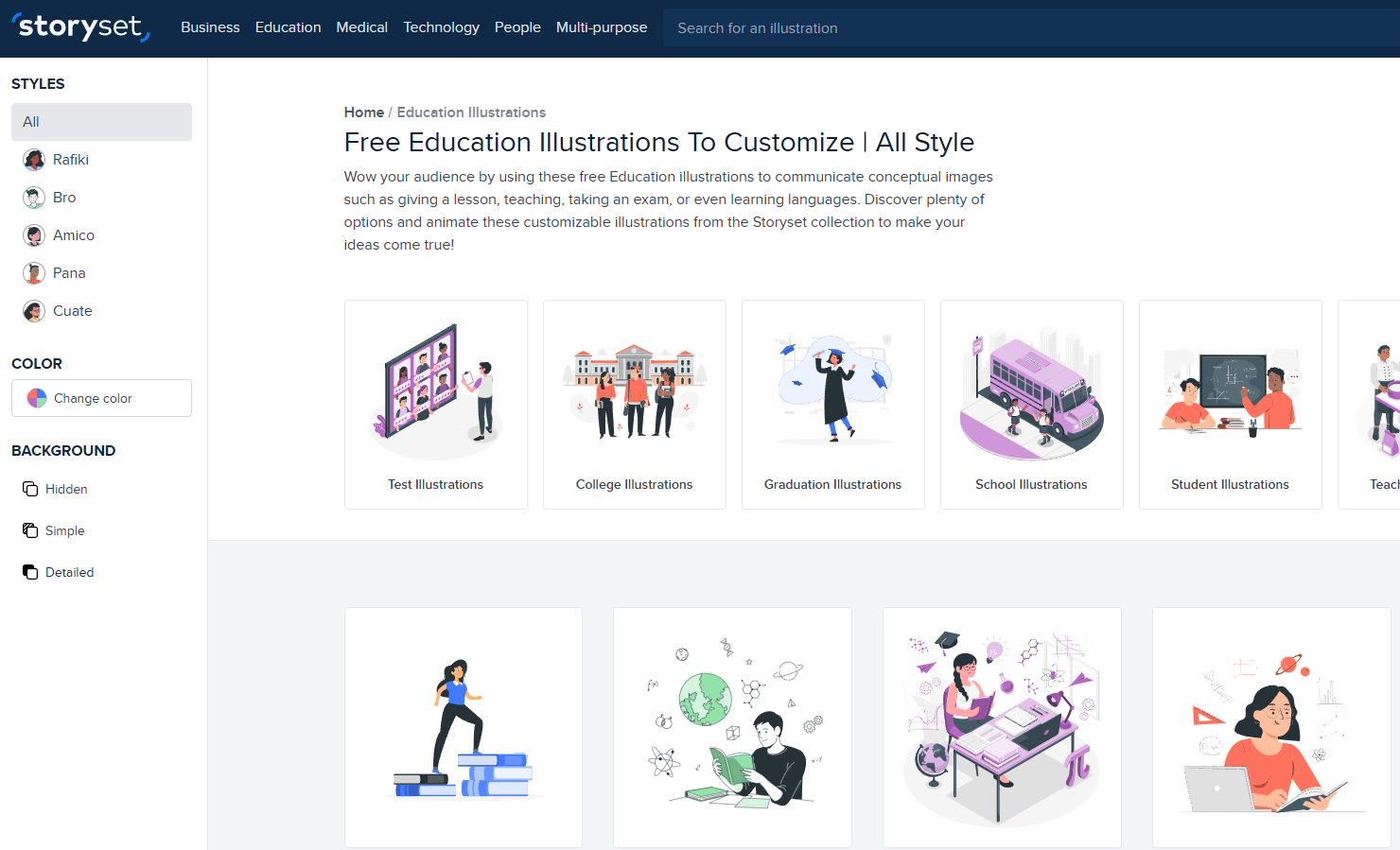Open the Graduation Illustrations card

(833, 405)
